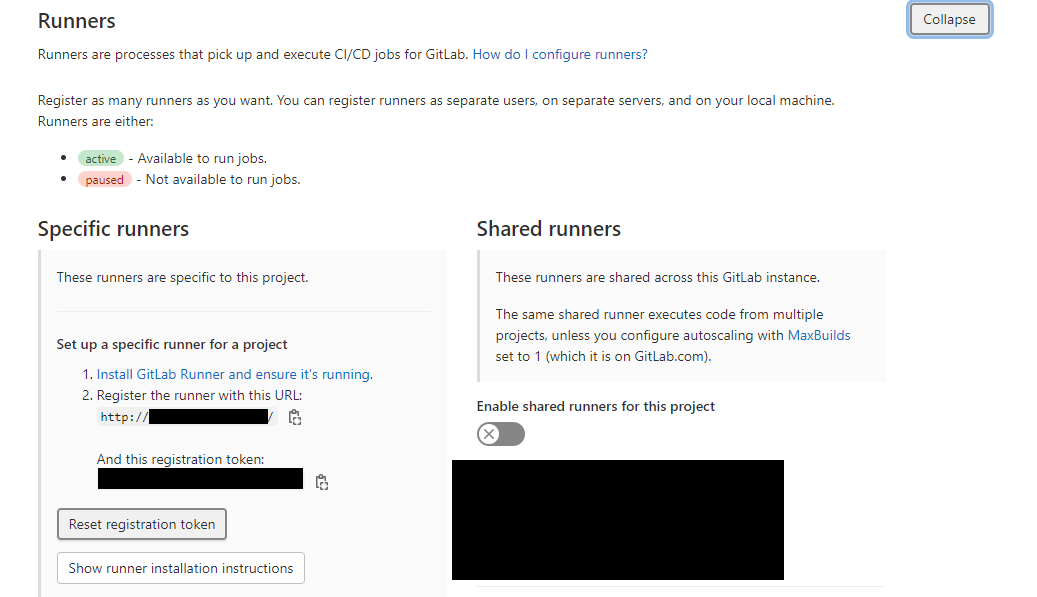Click the clipboard icon under the token field
Viewport: 1037px width, 597px height.
tap(321, 481)
